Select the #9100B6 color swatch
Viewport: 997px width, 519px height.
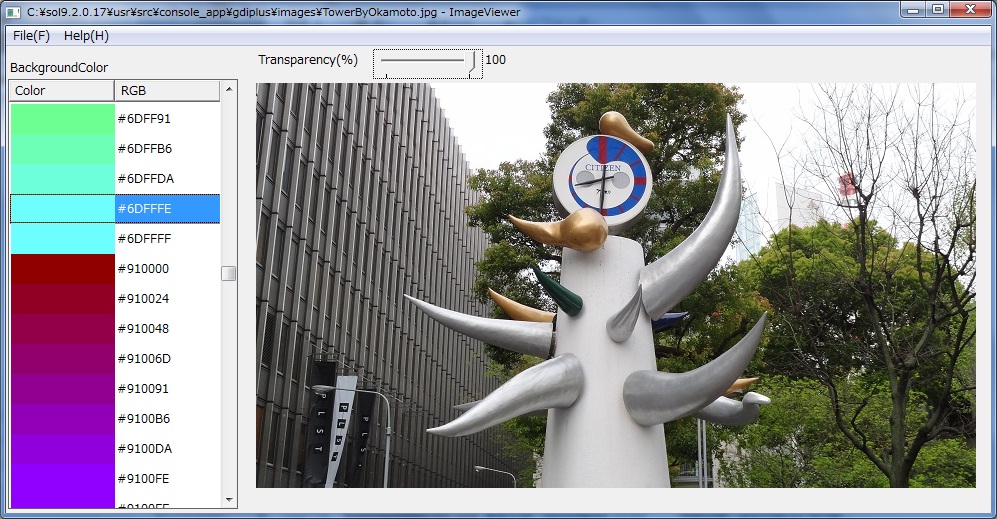[x=62, y=419]
